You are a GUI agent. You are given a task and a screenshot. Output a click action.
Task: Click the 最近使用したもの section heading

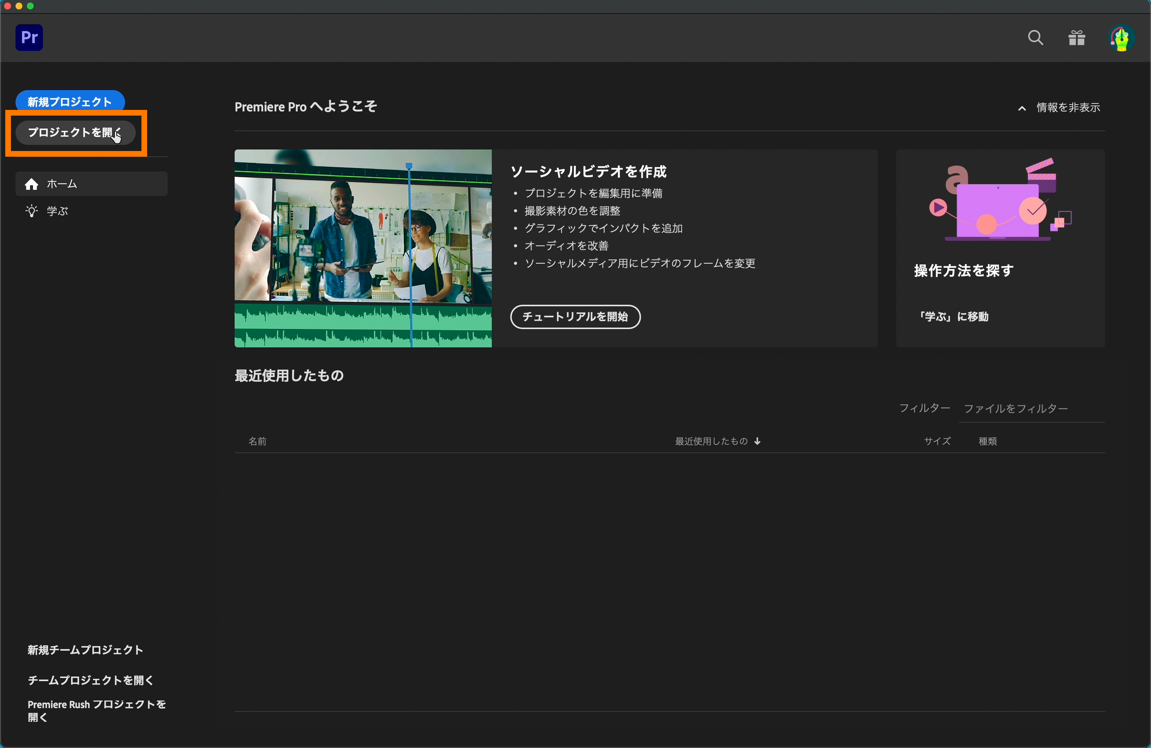288,376
